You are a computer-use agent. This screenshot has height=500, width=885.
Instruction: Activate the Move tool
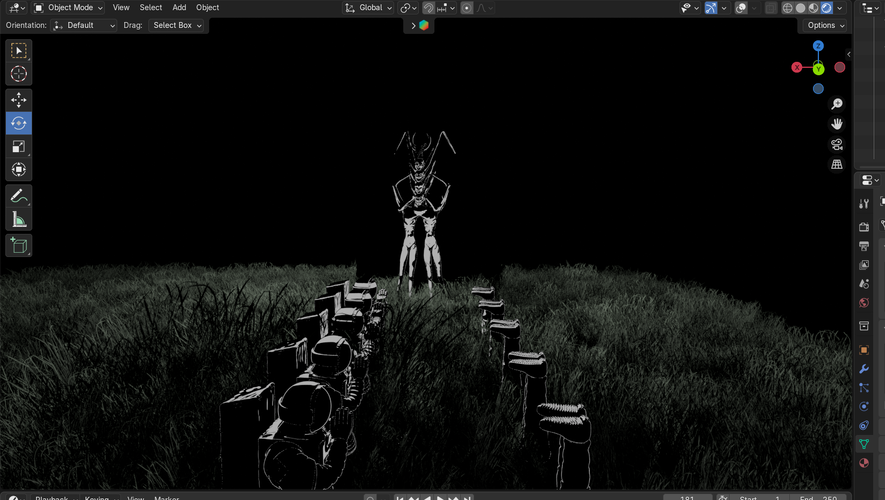(x=18, y=100)
